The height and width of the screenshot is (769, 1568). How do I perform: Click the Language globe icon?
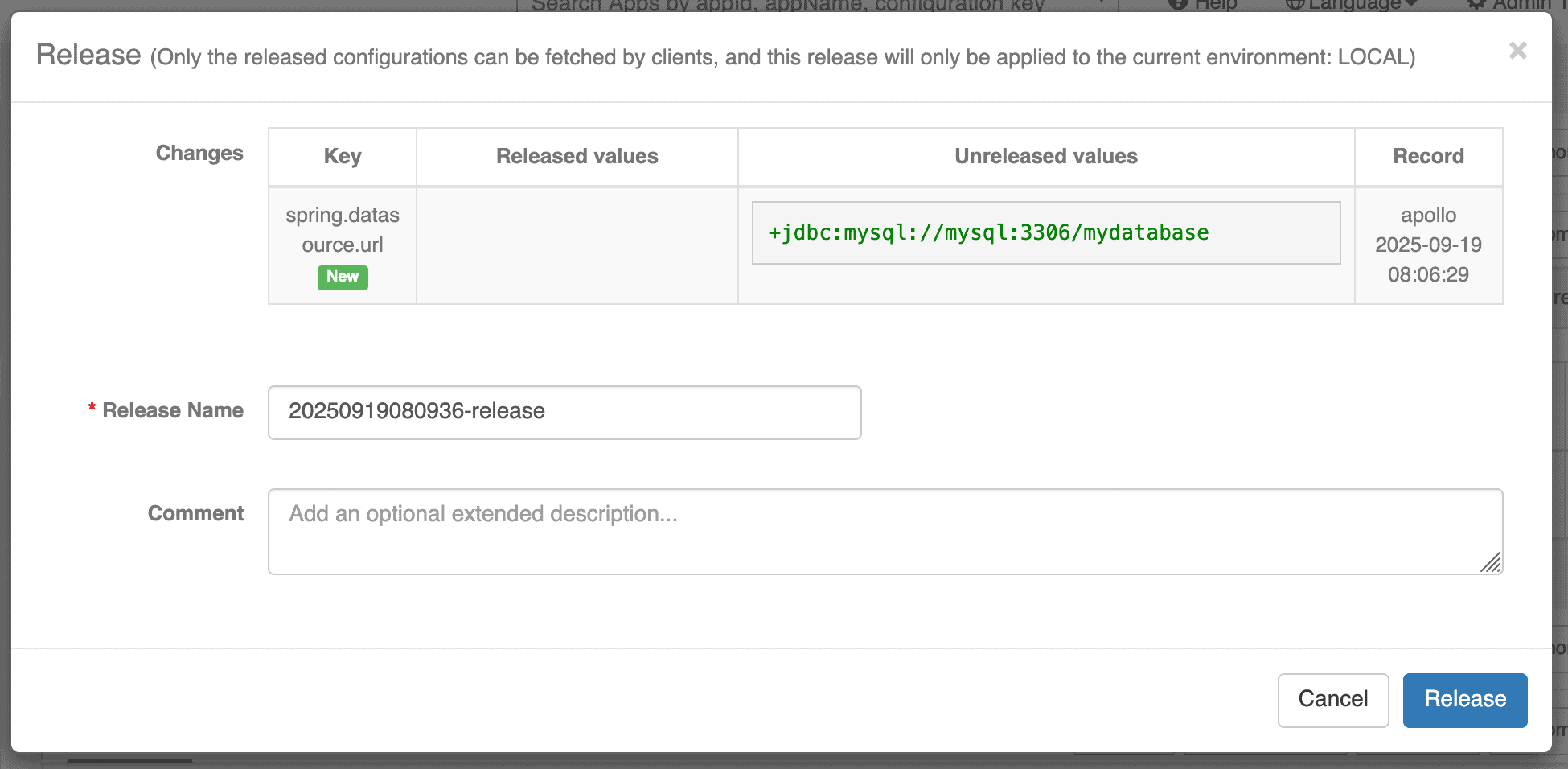coord(1295,4)
